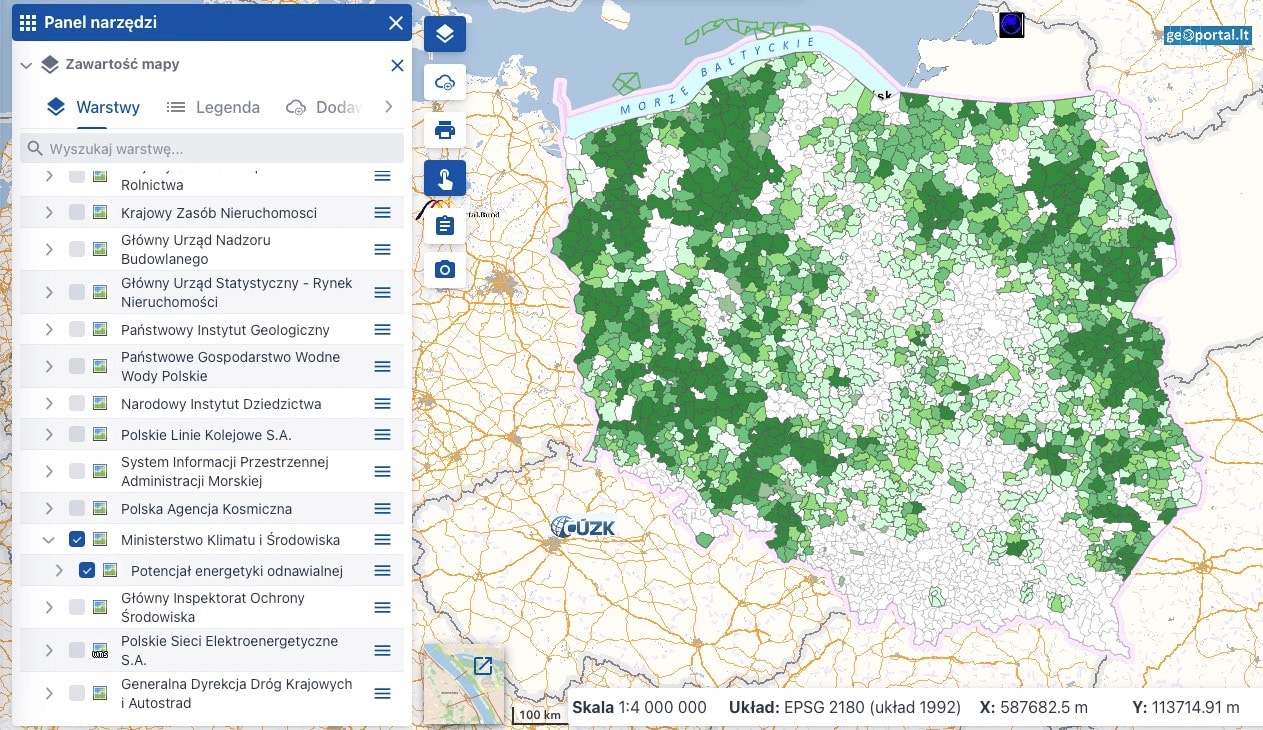1263x730 pixels.
Task: Open options menu for Polskie Linie Kolejowe S.A.
Action: click(382, 434)
